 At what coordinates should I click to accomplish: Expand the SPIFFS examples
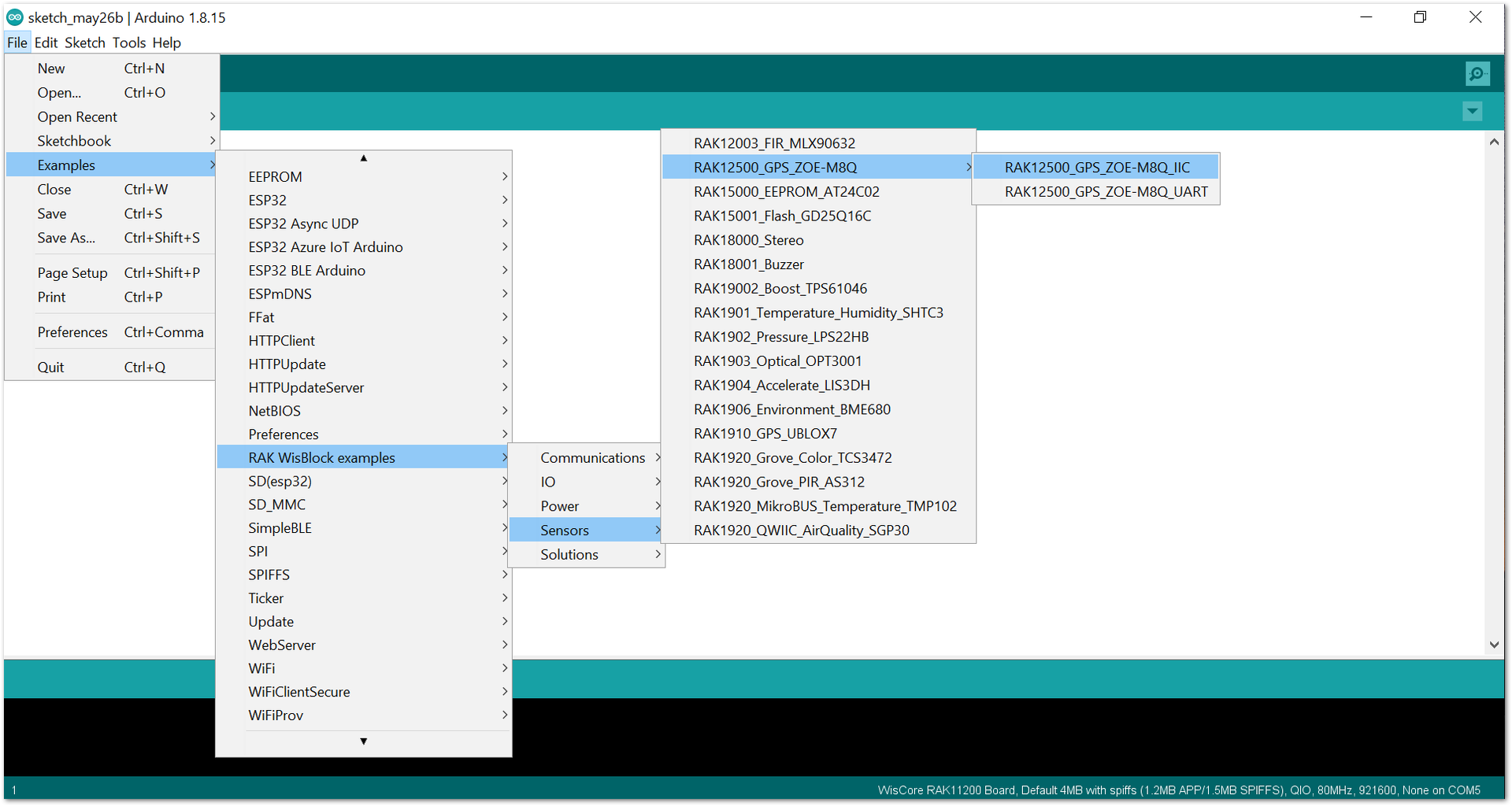tap(364, 575)
